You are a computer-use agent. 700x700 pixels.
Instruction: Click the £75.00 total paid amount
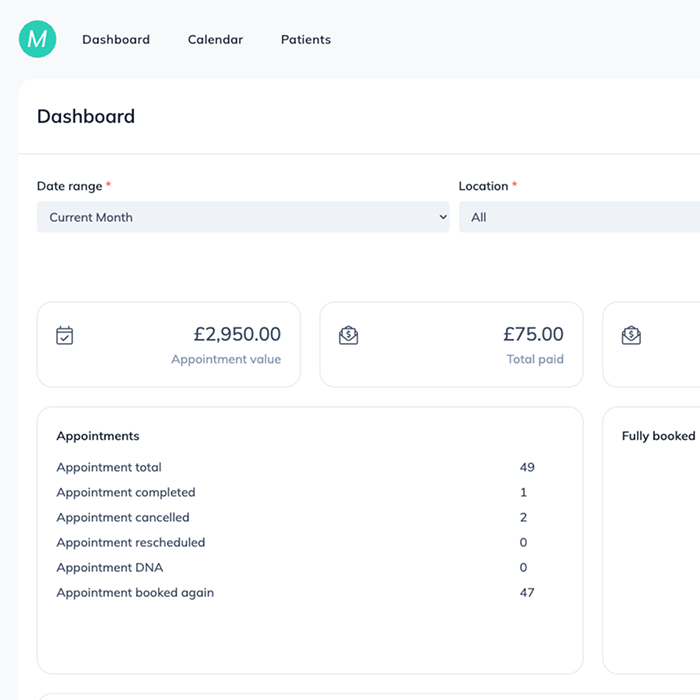click(x=533, y=334)
